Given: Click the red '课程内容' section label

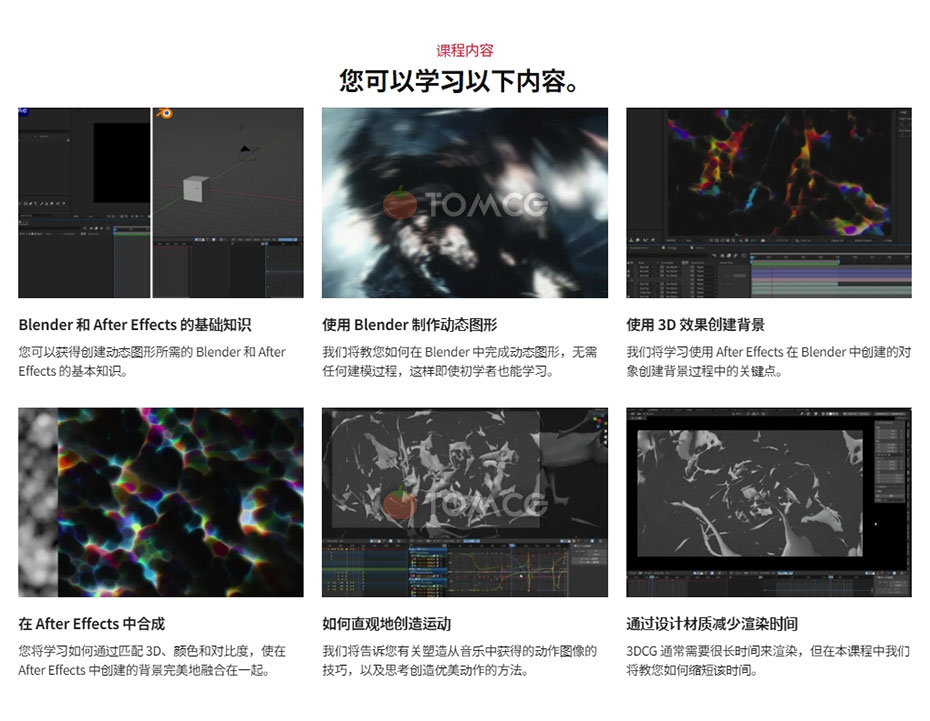Looking at the screenshot, I should pyautogui.click(x=465, y=50).
